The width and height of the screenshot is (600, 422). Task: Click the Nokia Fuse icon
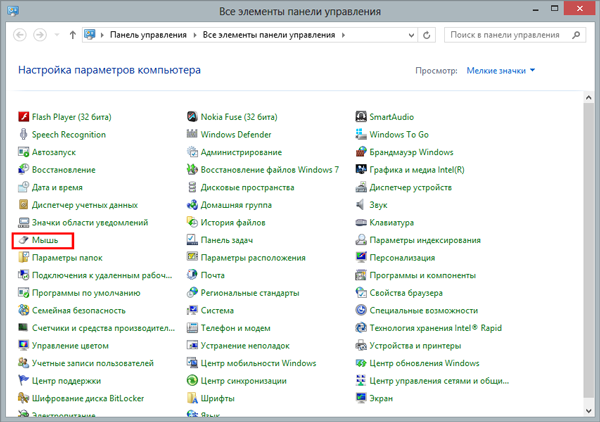coord(192,117)
